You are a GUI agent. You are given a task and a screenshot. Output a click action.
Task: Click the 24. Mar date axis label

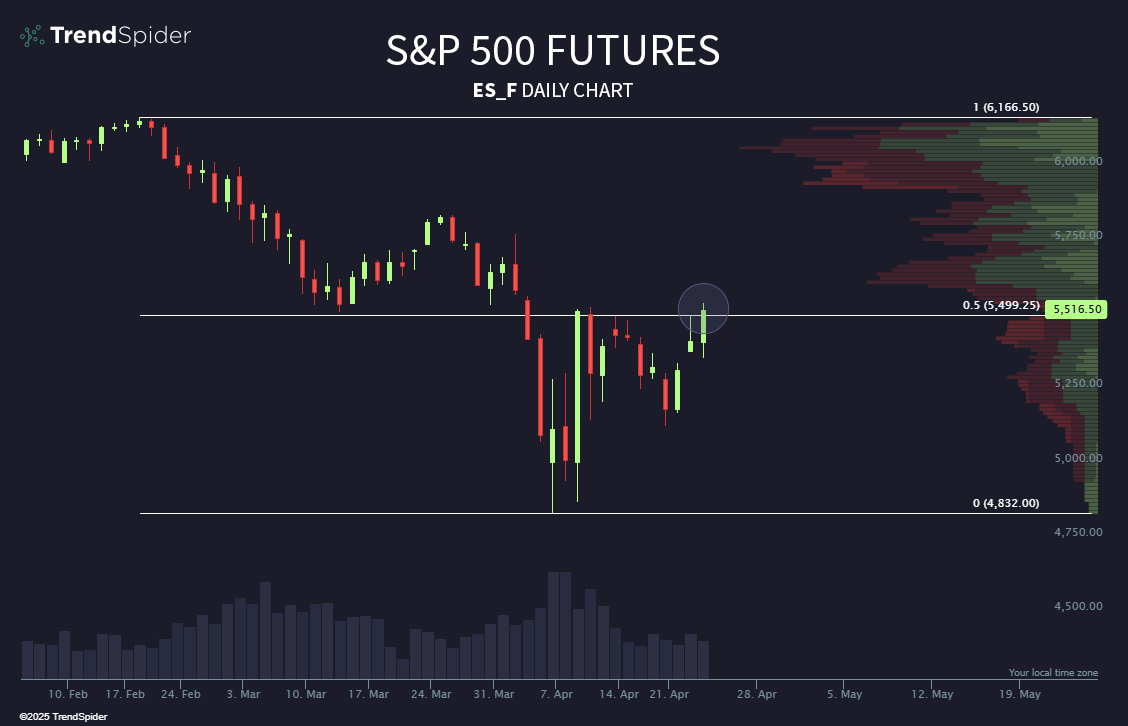pyautogui.click(x=433, y=693)
